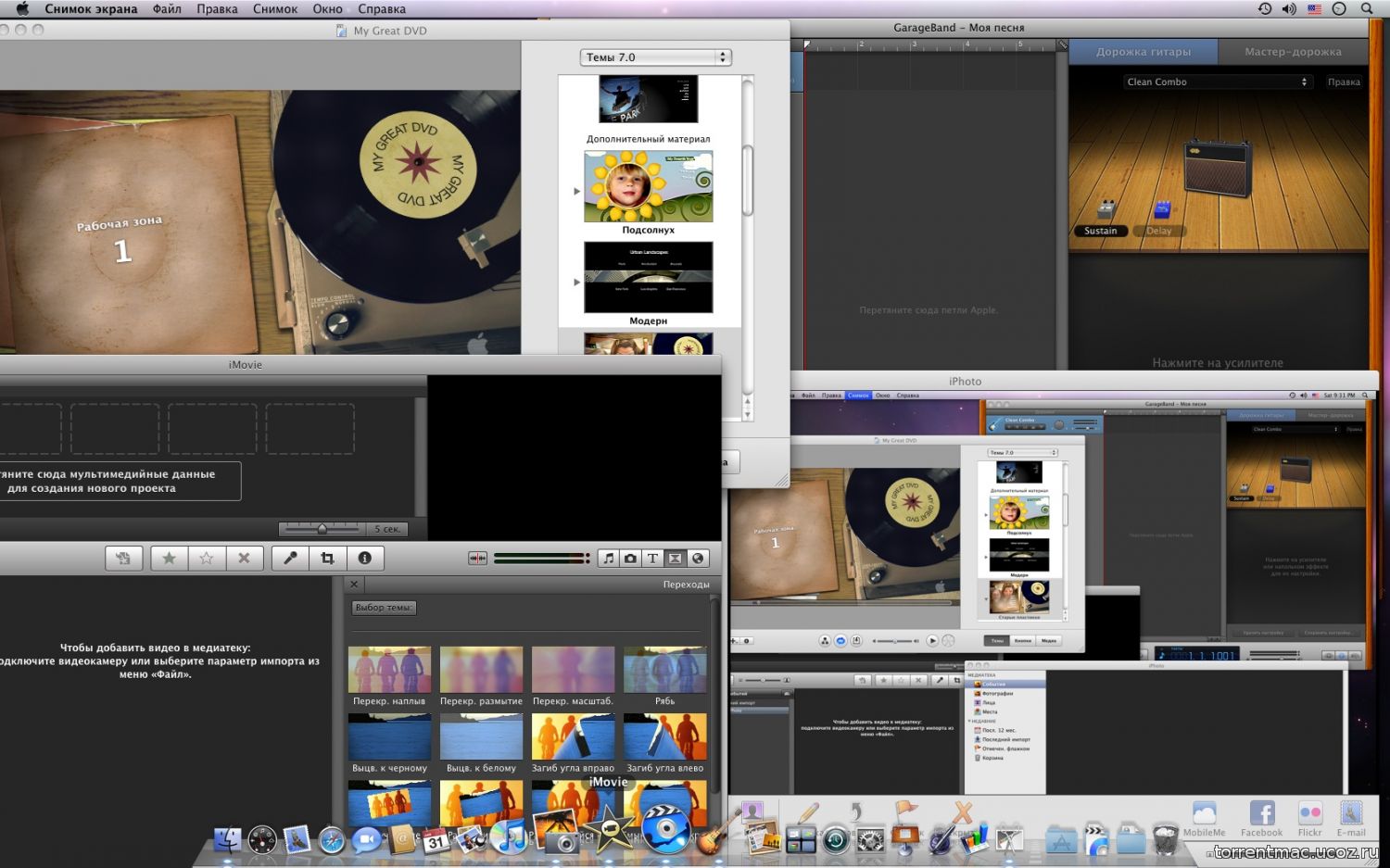Open the Снимок экрана application menu
This screenshot has height=868, width=1390.
click(91, 9)
